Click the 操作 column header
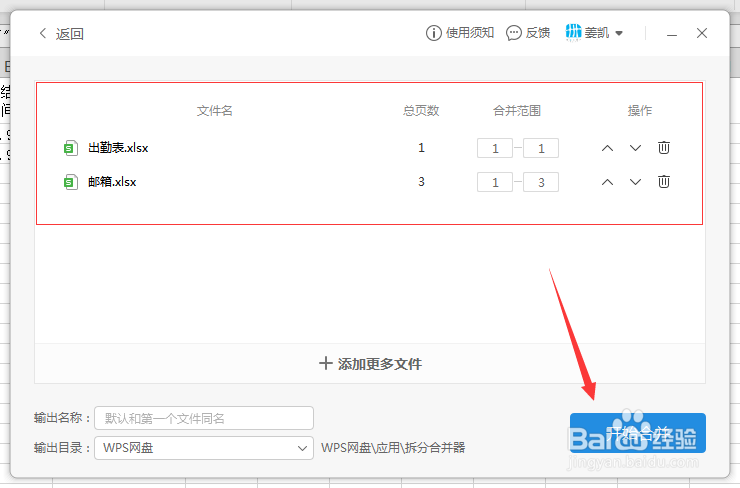 pos(640,111)
